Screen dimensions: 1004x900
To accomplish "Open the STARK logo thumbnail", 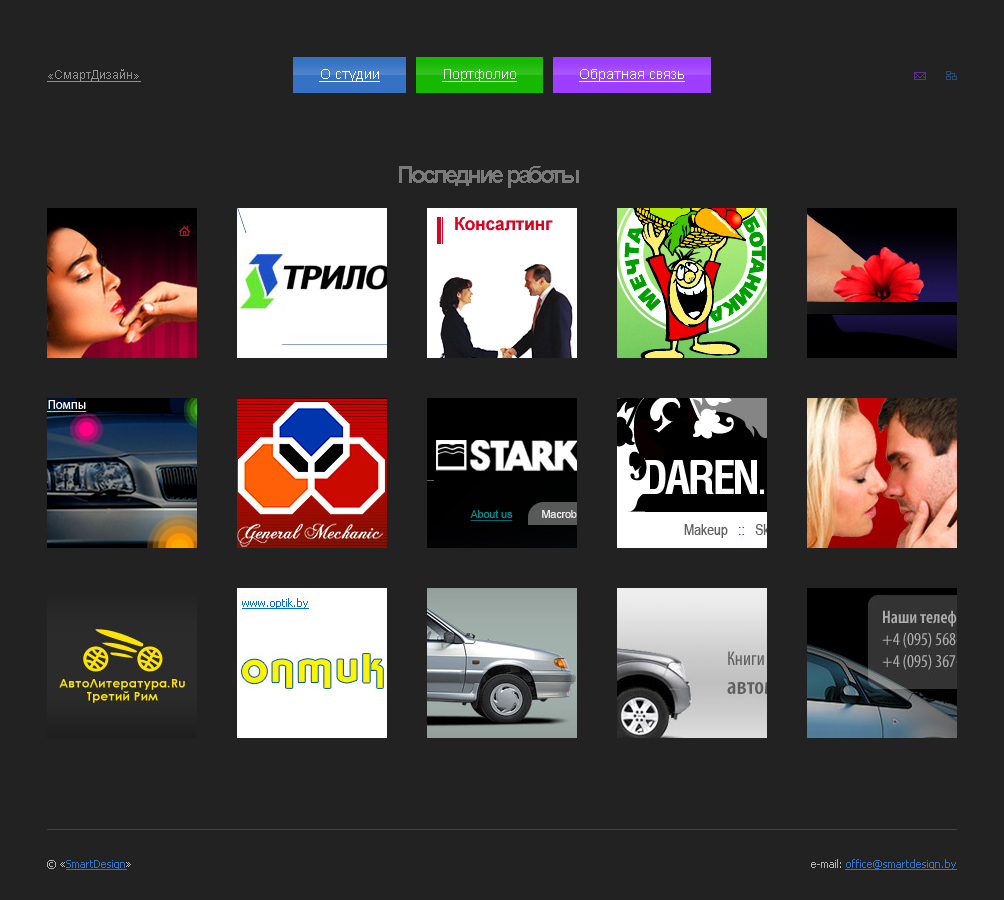I will (502, 473).
